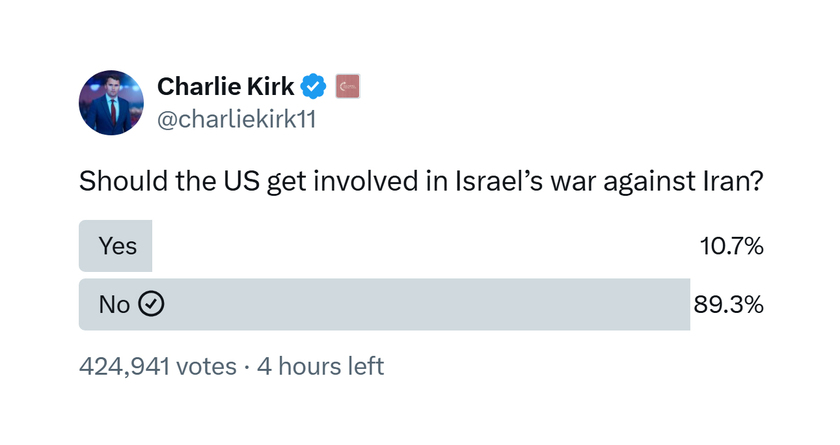The width and height of the screenshot is (840, 445).
Task: Click the 89.3% result percentage
Action: point(728,305)
